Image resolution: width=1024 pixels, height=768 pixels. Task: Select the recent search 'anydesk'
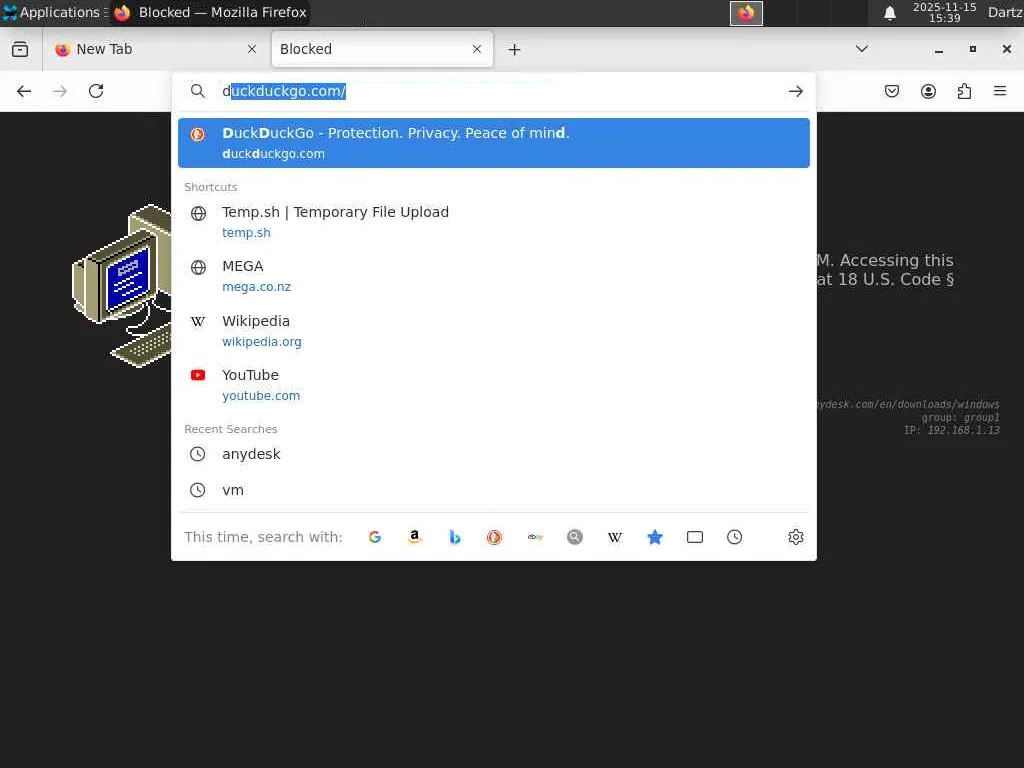494,454
